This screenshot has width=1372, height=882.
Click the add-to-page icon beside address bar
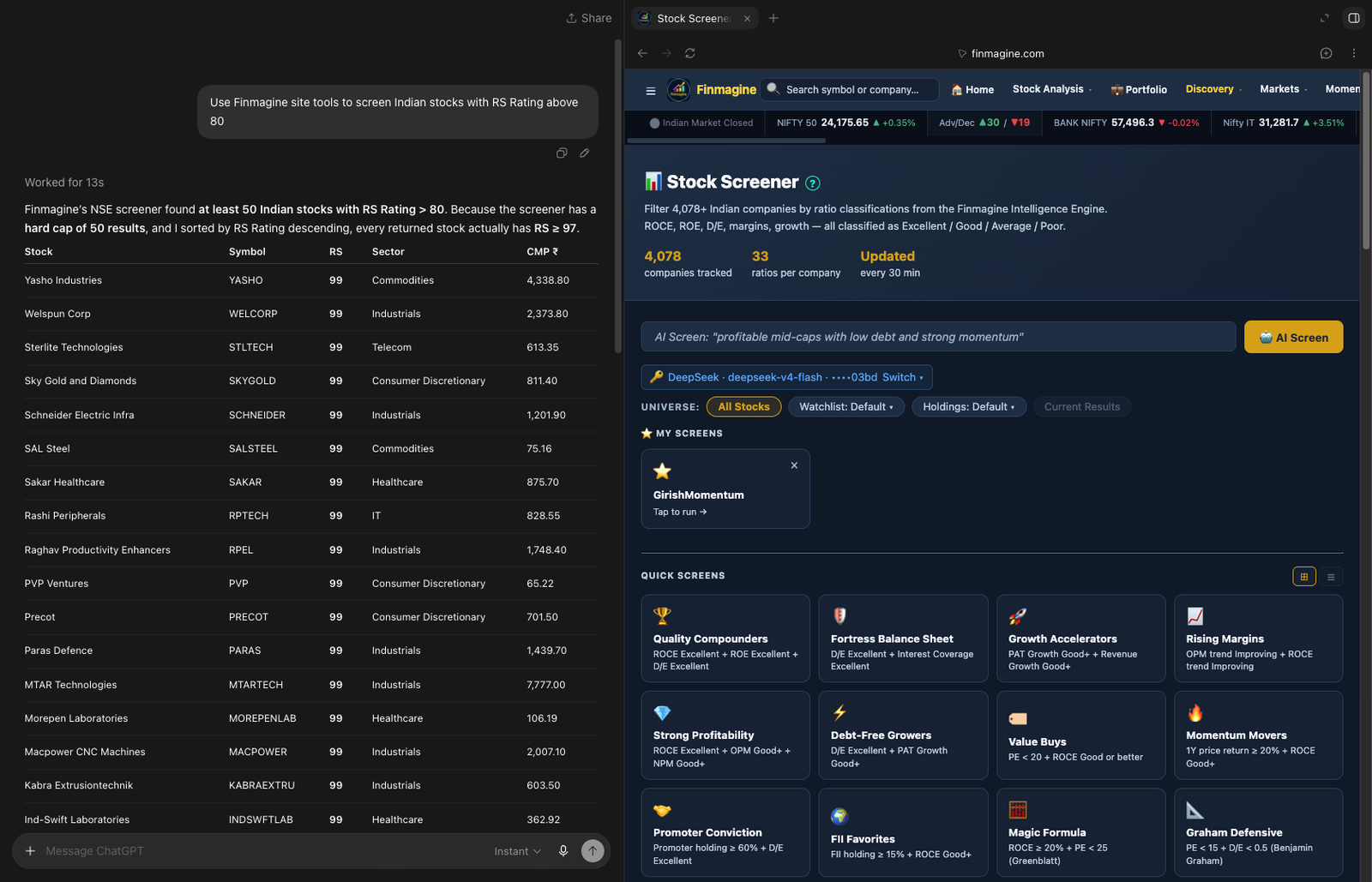(1326, 53)
